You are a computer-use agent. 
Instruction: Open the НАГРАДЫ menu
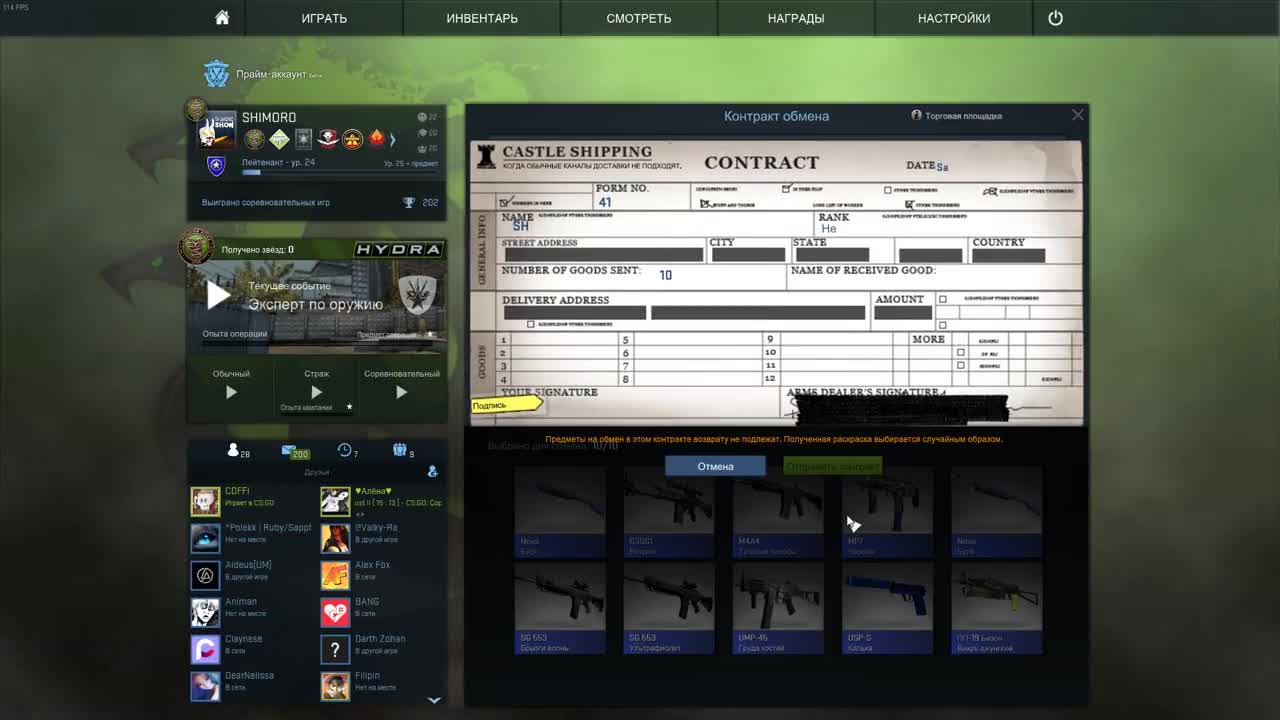pyautogui.click(x=796, y=18)
